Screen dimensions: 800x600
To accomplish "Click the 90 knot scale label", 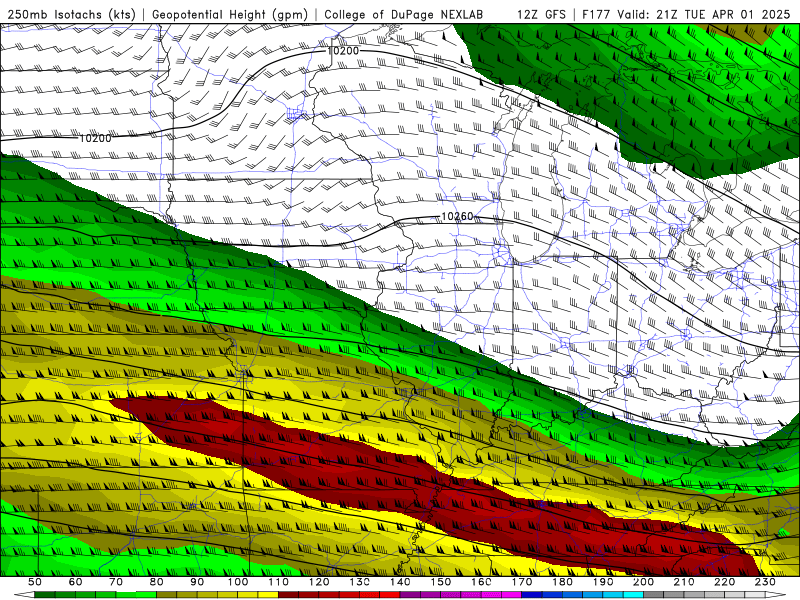I will [x=197, y=582].
